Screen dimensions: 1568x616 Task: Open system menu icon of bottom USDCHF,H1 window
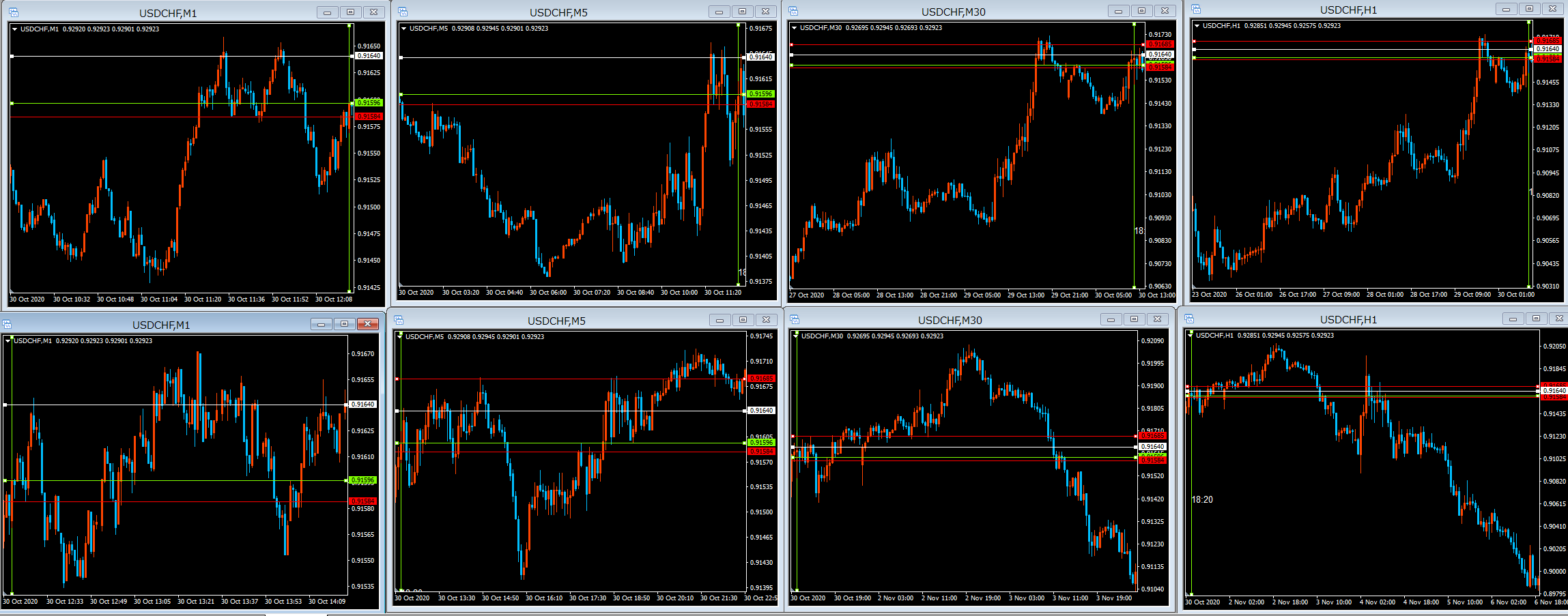pyautogui.click(x=1189, y=319)
